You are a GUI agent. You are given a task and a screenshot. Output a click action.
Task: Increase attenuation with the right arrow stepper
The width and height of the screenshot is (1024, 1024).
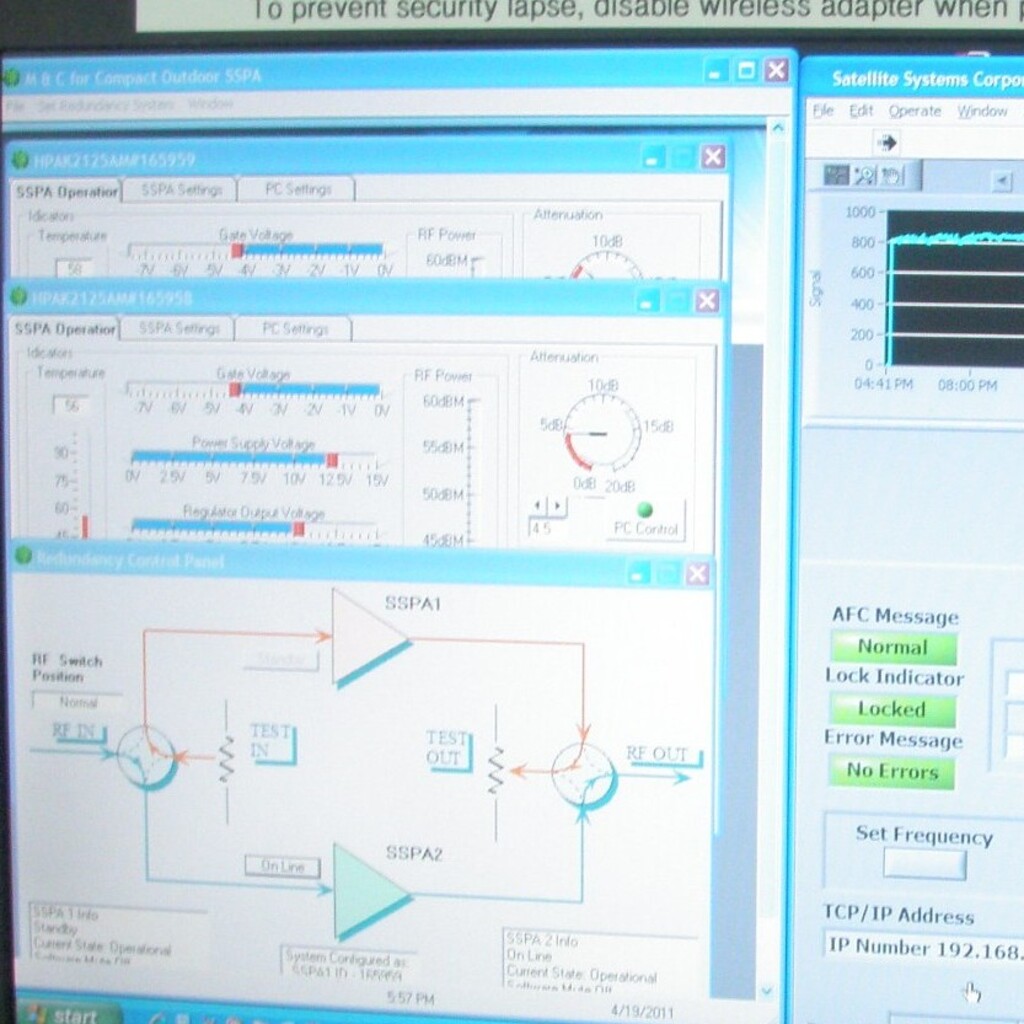coord(557,506)
